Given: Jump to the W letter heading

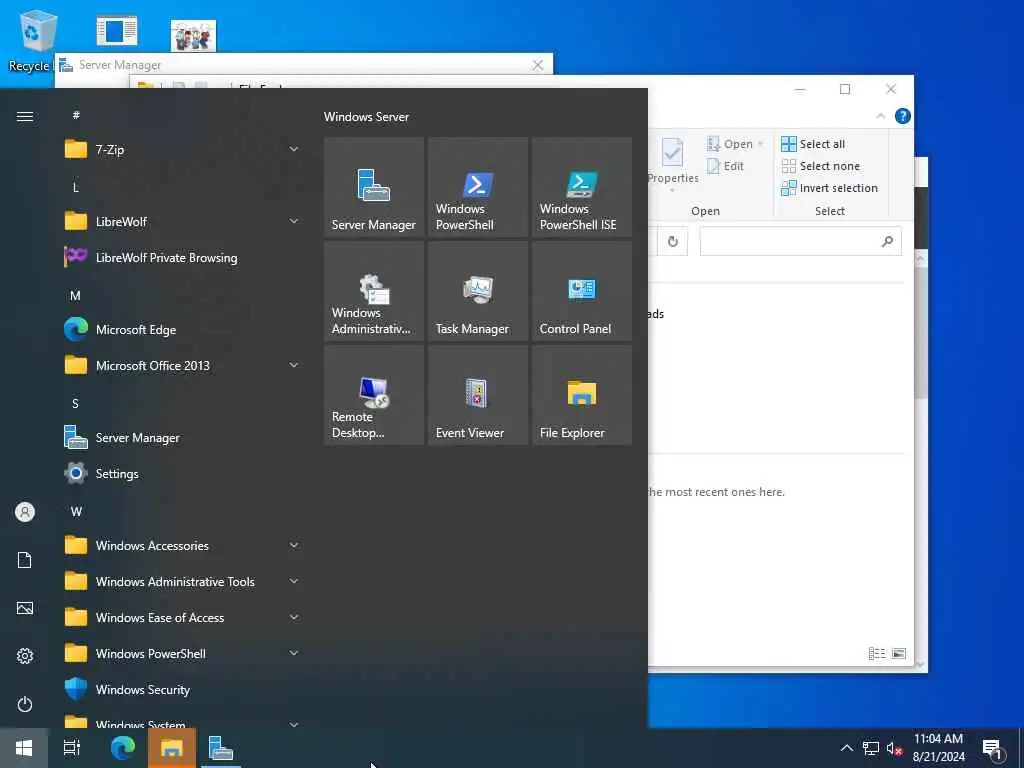Looking at the screenshot, I should [x=76, y=511].
